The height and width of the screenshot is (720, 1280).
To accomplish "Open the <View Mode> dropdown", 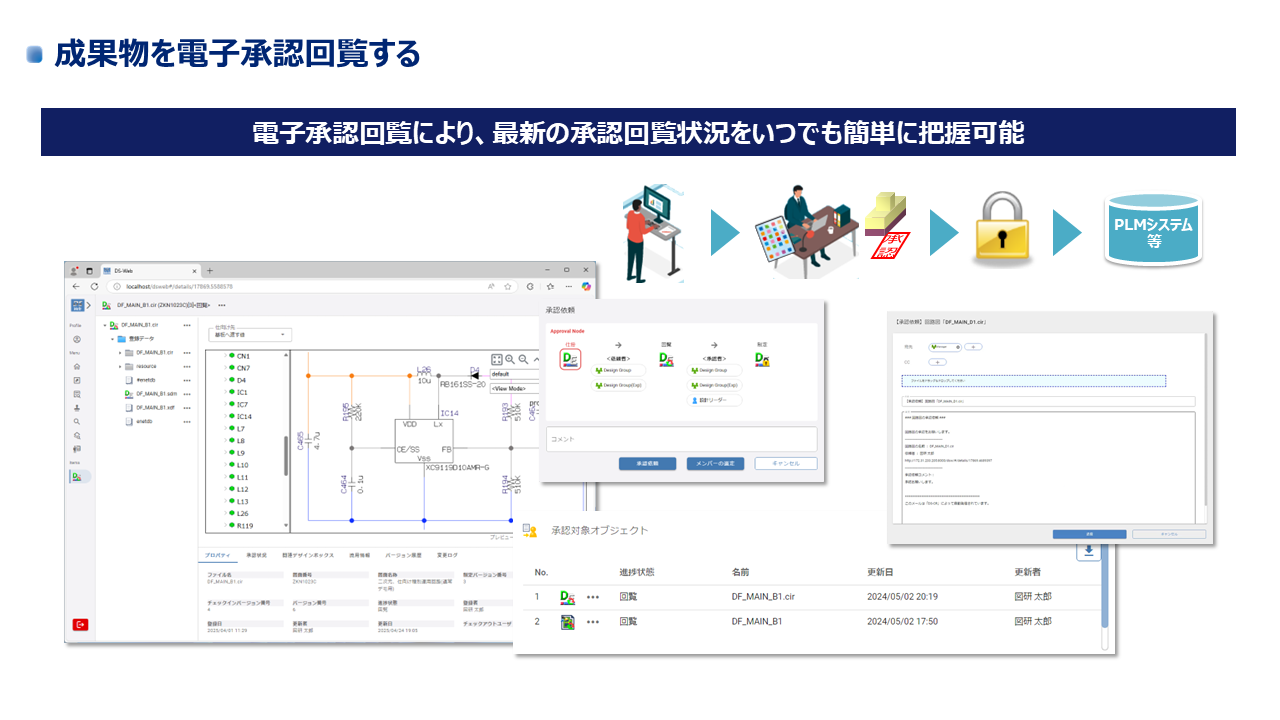I will coord(514,389).
